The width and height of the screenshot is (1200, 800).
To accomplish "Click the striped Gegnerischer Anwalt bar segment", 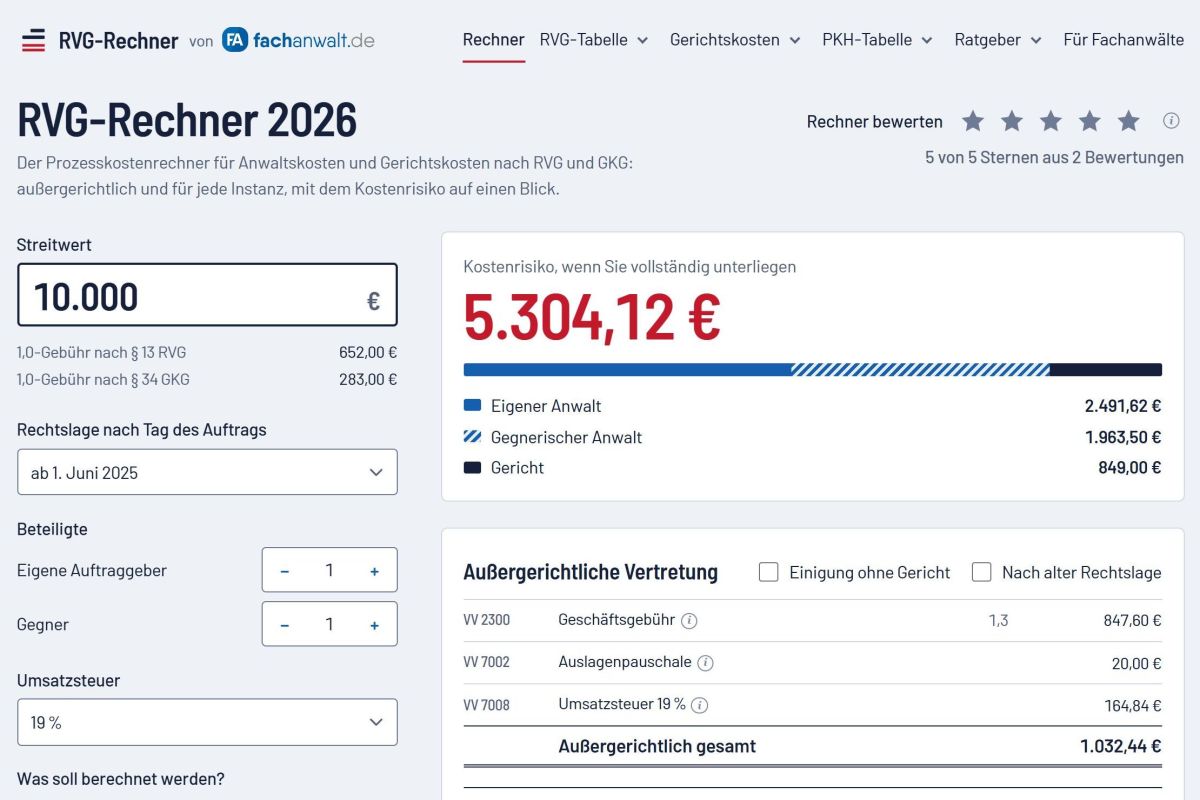I will 920,370.
